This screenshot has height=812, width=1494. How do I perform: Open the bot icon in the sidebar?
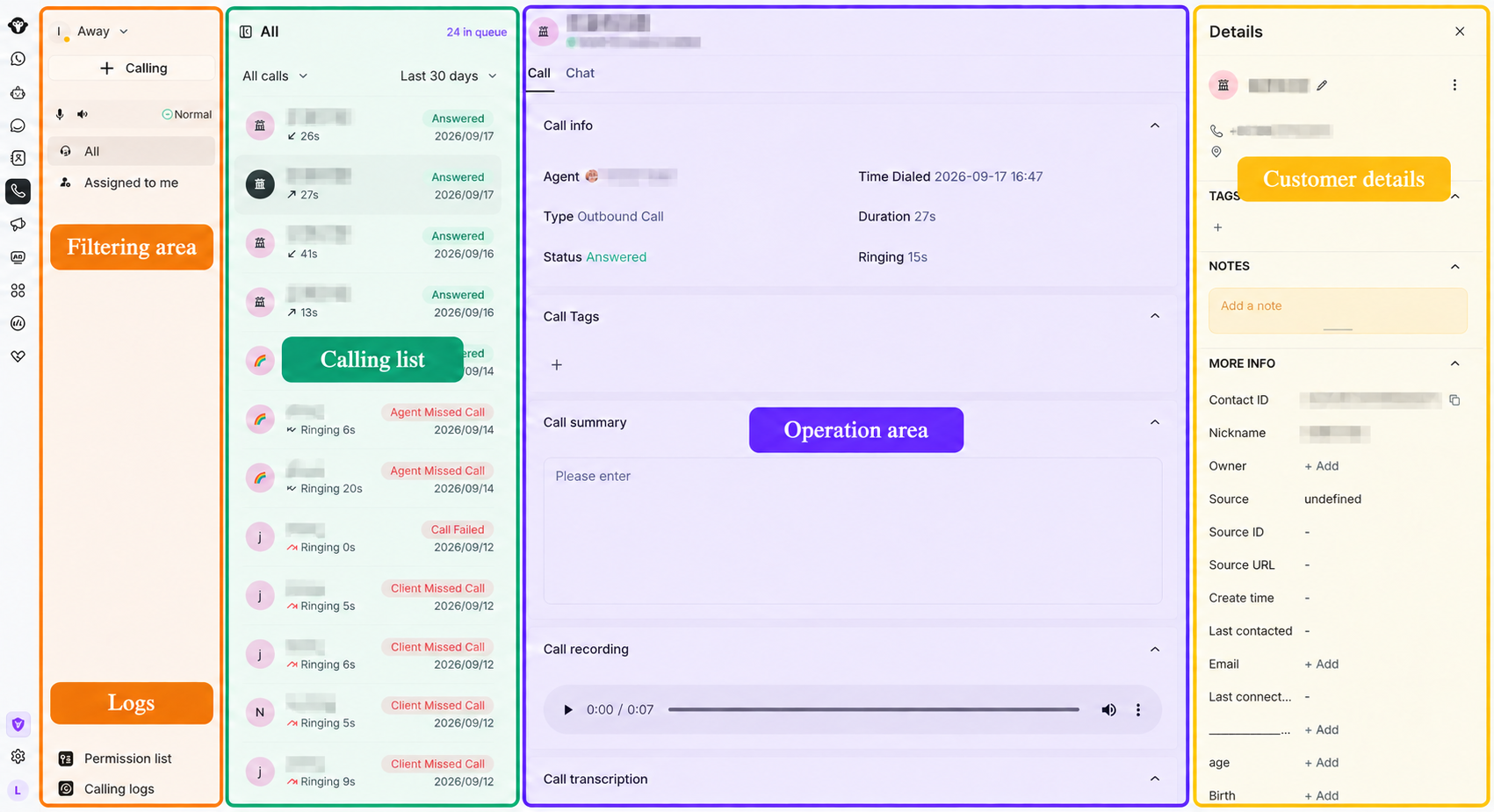[x=18, y=92]
